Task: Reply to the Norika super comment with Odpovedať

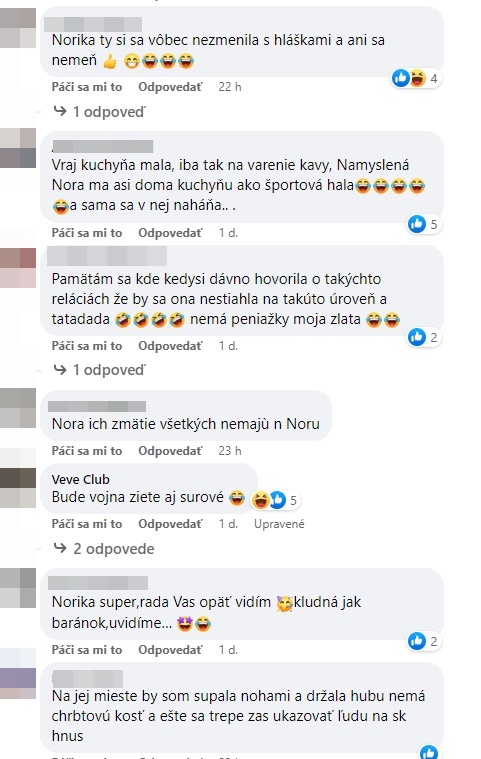Action: tap(170, 650)
